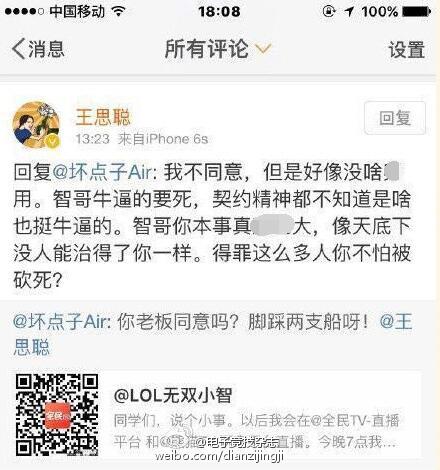Tap the @王思聪 mention in quoted comment
The height and width of the screenshot is (470, 440).
point(396,322)
